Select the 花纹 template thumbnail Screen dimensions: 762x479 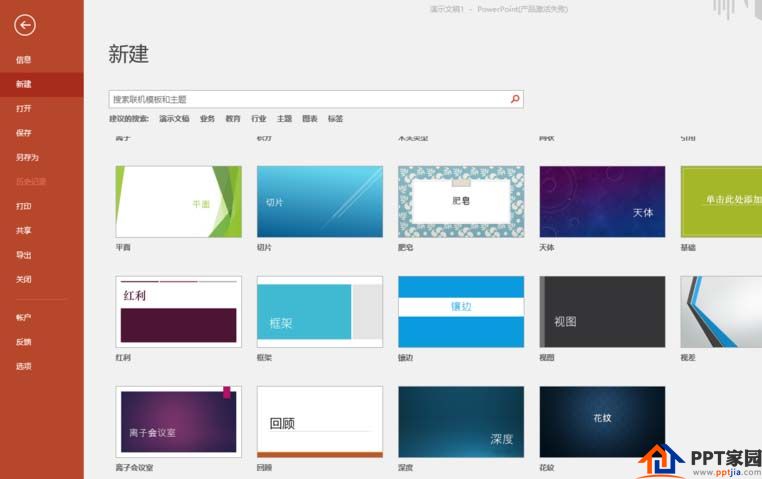click(x=602, y=422)
